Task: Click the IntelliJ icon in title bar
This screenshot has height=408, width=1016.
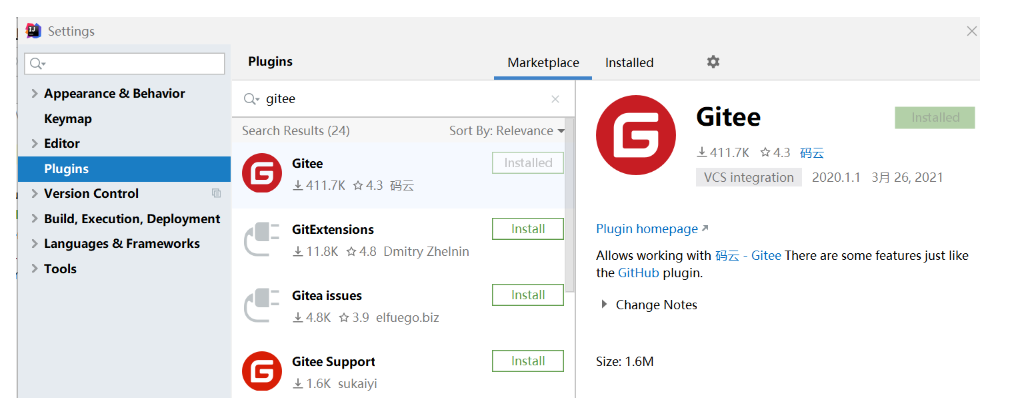Action: click(34, 30)
